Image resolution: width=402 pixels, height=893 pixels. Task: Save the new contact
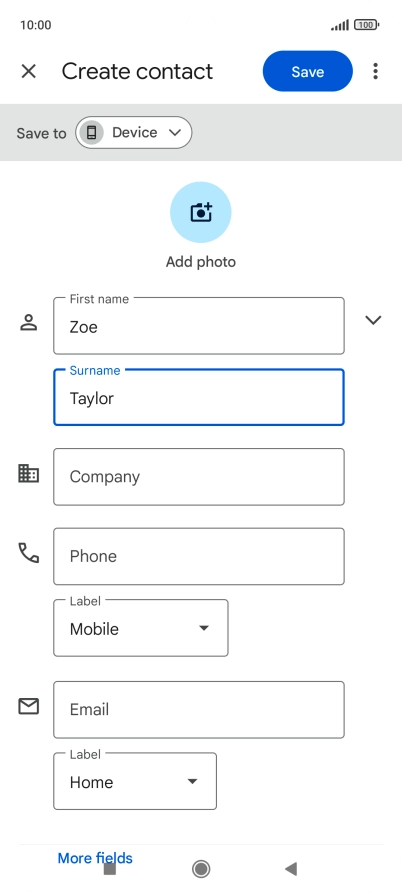pos(307,71)
